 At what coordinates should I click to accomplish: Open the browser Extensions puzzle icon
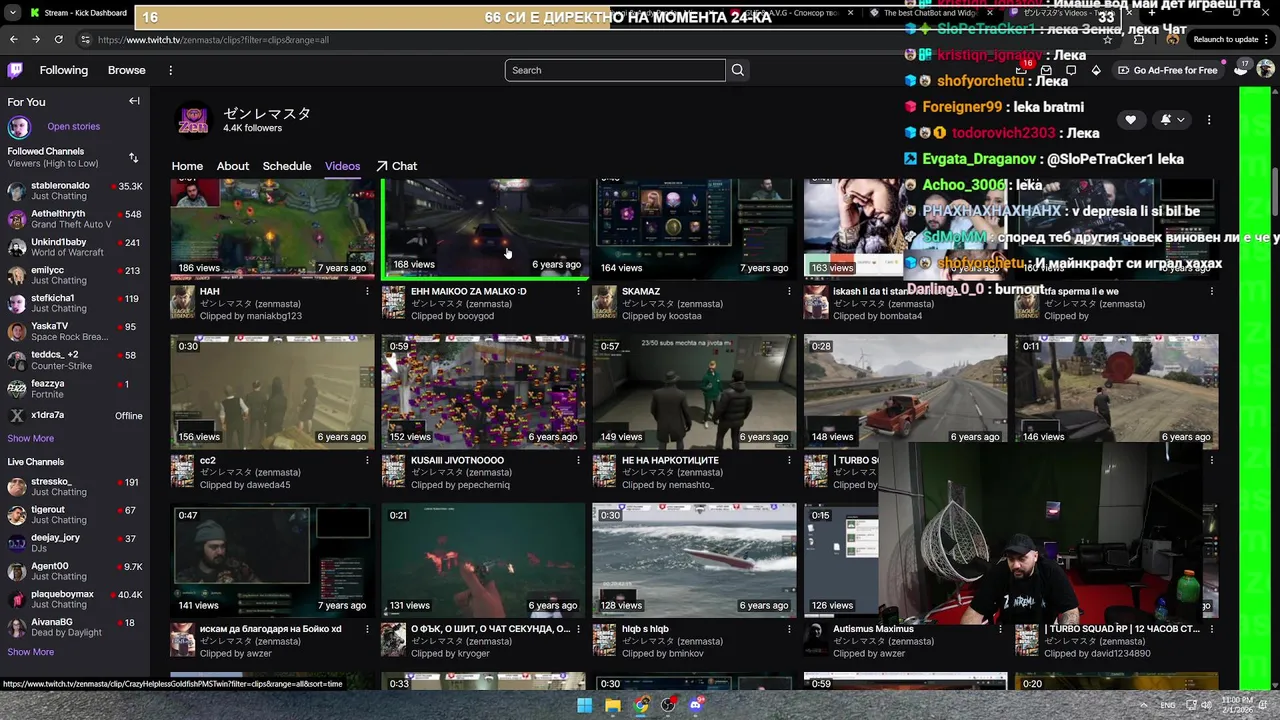tap(1139, 39)
